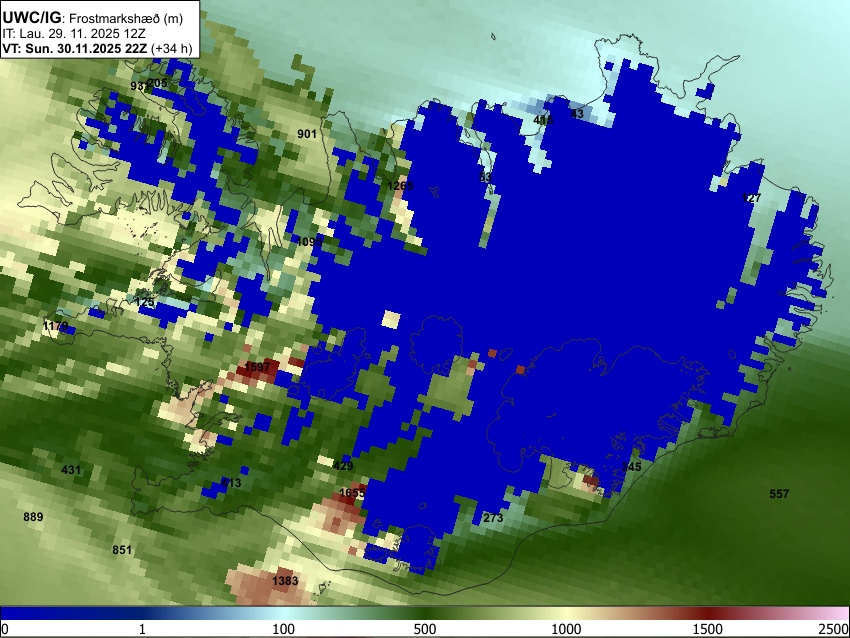Click the 100 tick on the legend
Viewport: 850px width, 638px height.
pyautogui.click(x=284, y=629)
